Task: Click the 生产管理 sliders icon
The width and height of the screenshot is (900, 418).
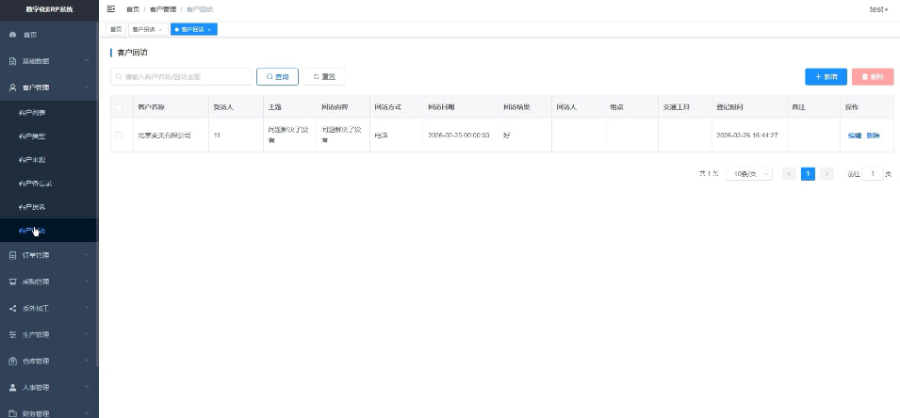Action: [13, 335]
